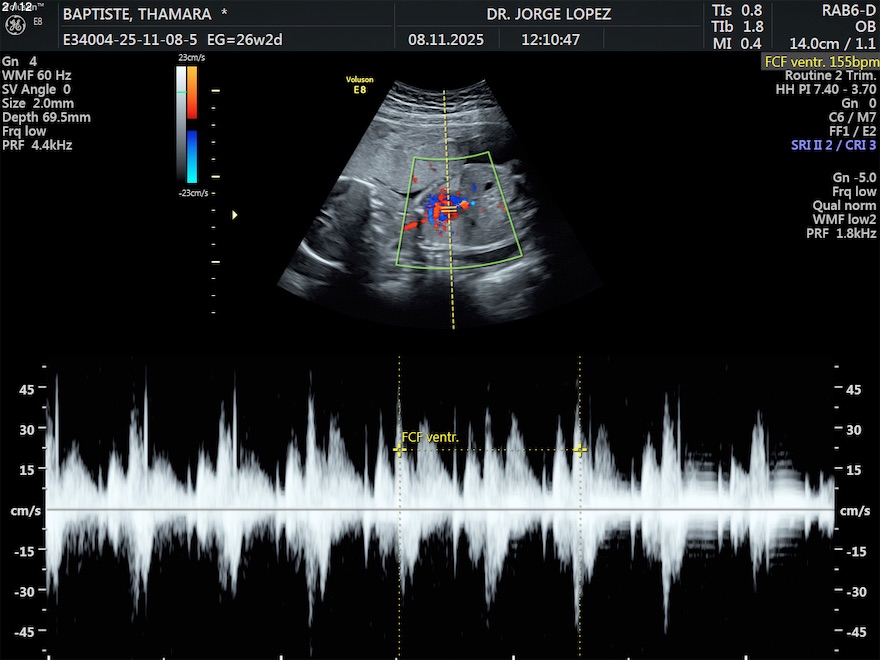Click the red-orange color velocity scale bar
This screenshot has width=880, height=660.
191,92
